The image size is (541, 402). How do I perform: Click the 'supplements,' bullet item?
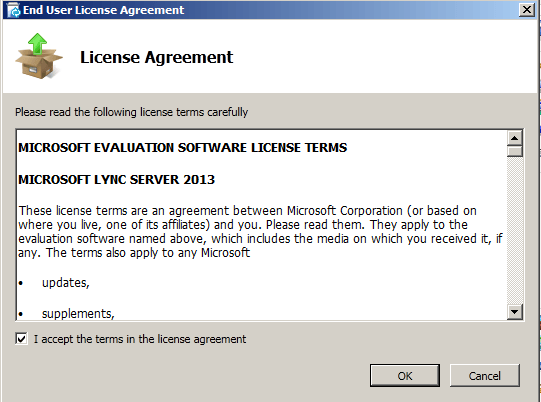pos(78,314)
